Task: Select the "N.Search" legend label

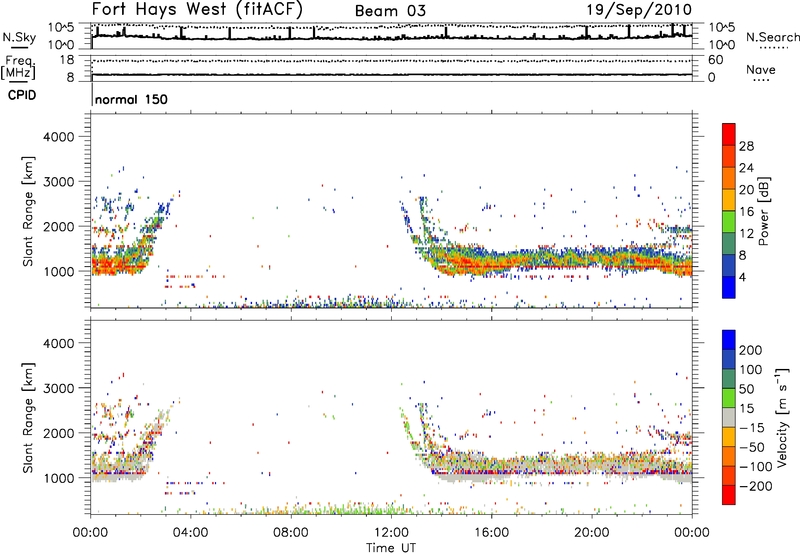Action: pos(772,37)
